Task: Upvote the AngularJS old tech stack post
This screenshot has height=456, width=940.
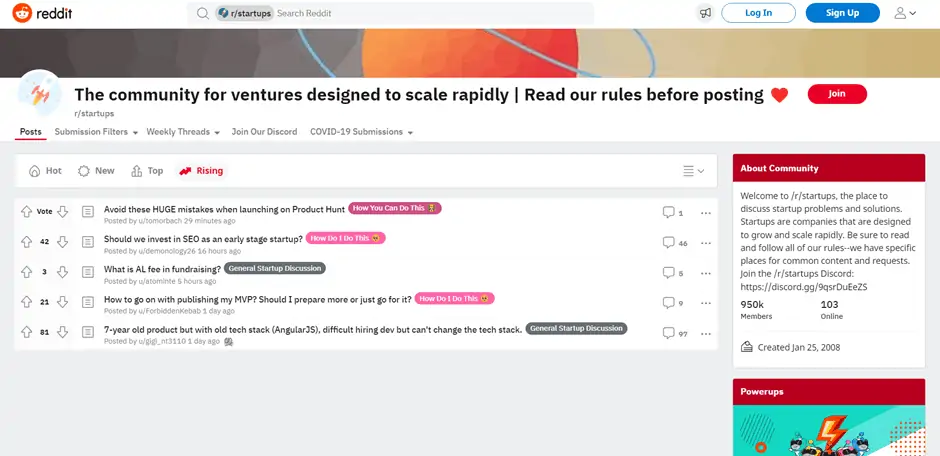Action: [26, 332]
